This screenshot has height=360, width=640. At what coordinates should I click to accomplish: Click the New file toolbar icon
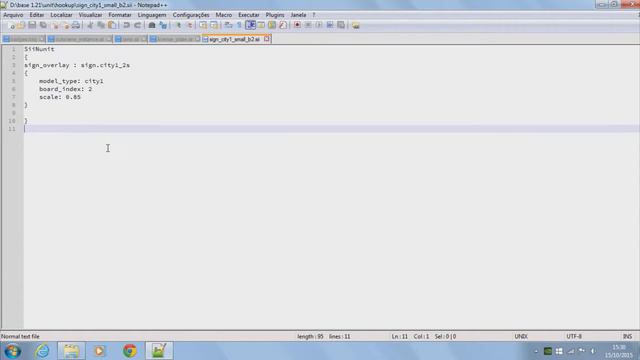[x=11, y=25]
